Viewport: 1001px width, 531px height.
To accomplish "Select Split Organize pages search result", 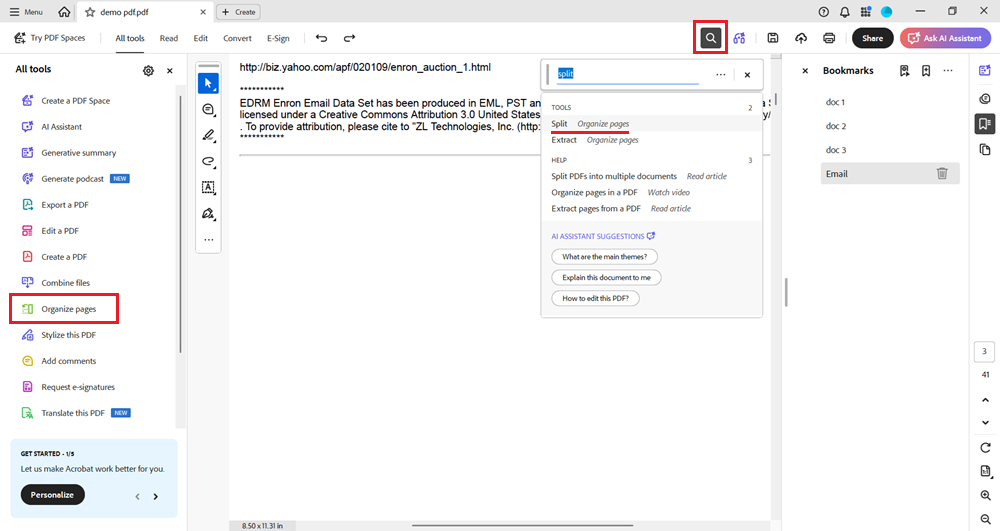I will tap(651, 124).
